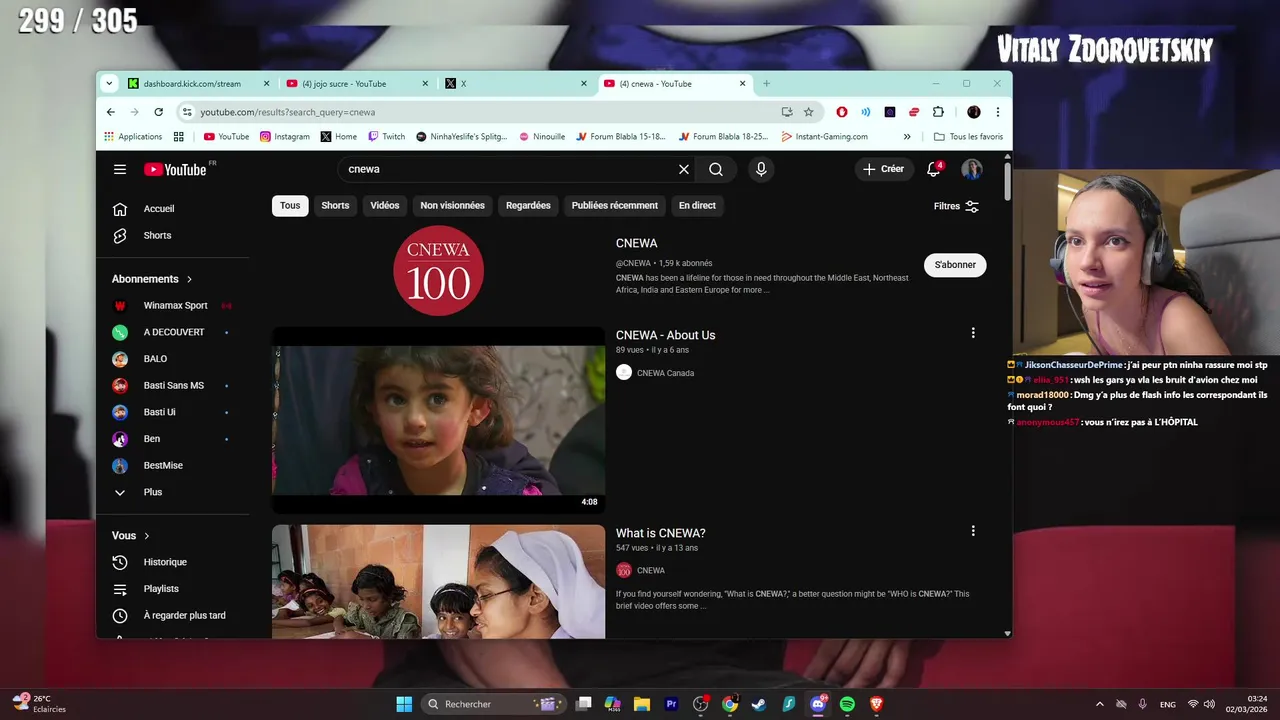Image resolution: width=1280 pixels, height=720 pixels.
Task: Start voice search with the microphone
Action: 761,169
